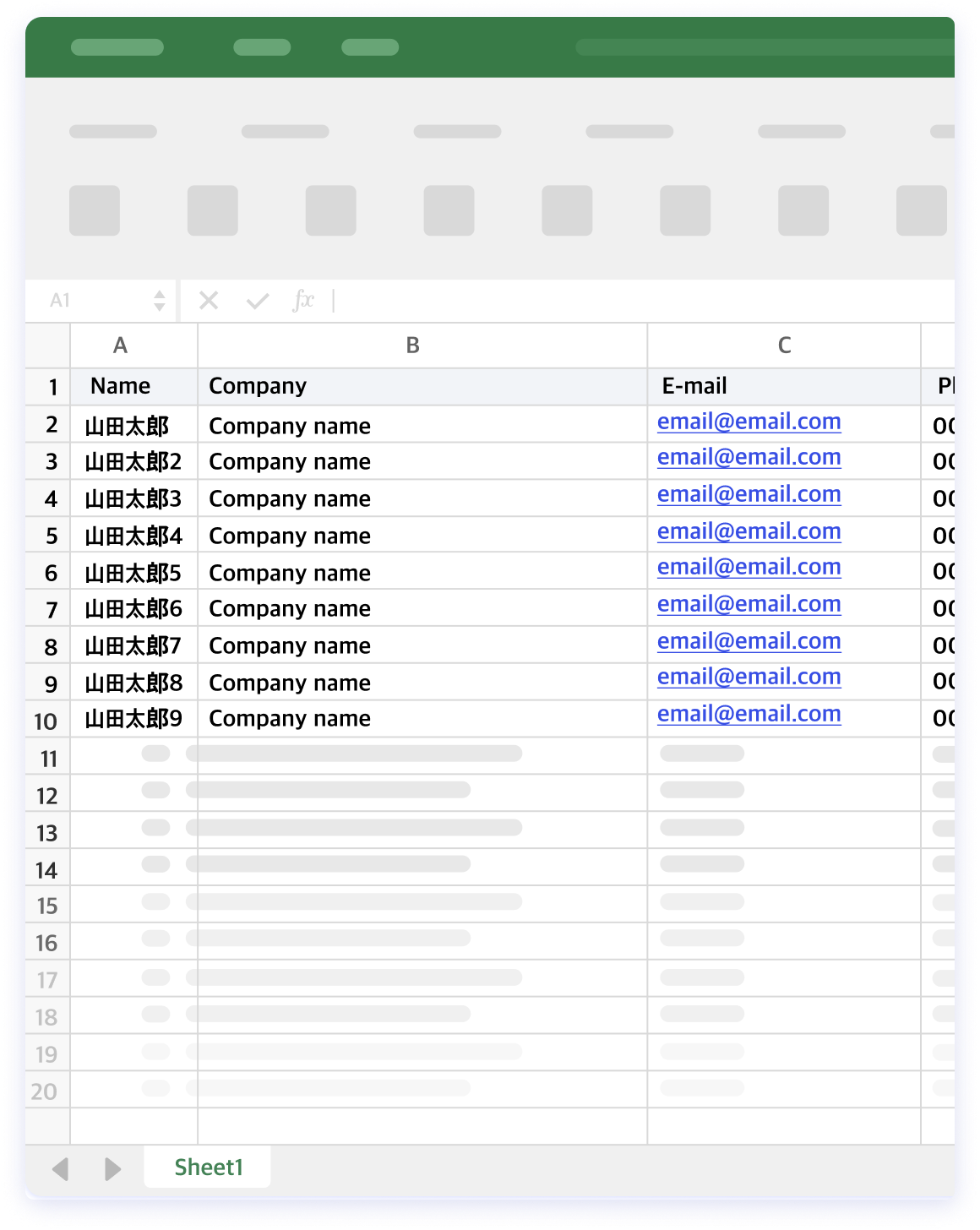Switch to the Sheet1 tab
The height and width of the screenshot is (1230, 980).
coord(208,1167)
